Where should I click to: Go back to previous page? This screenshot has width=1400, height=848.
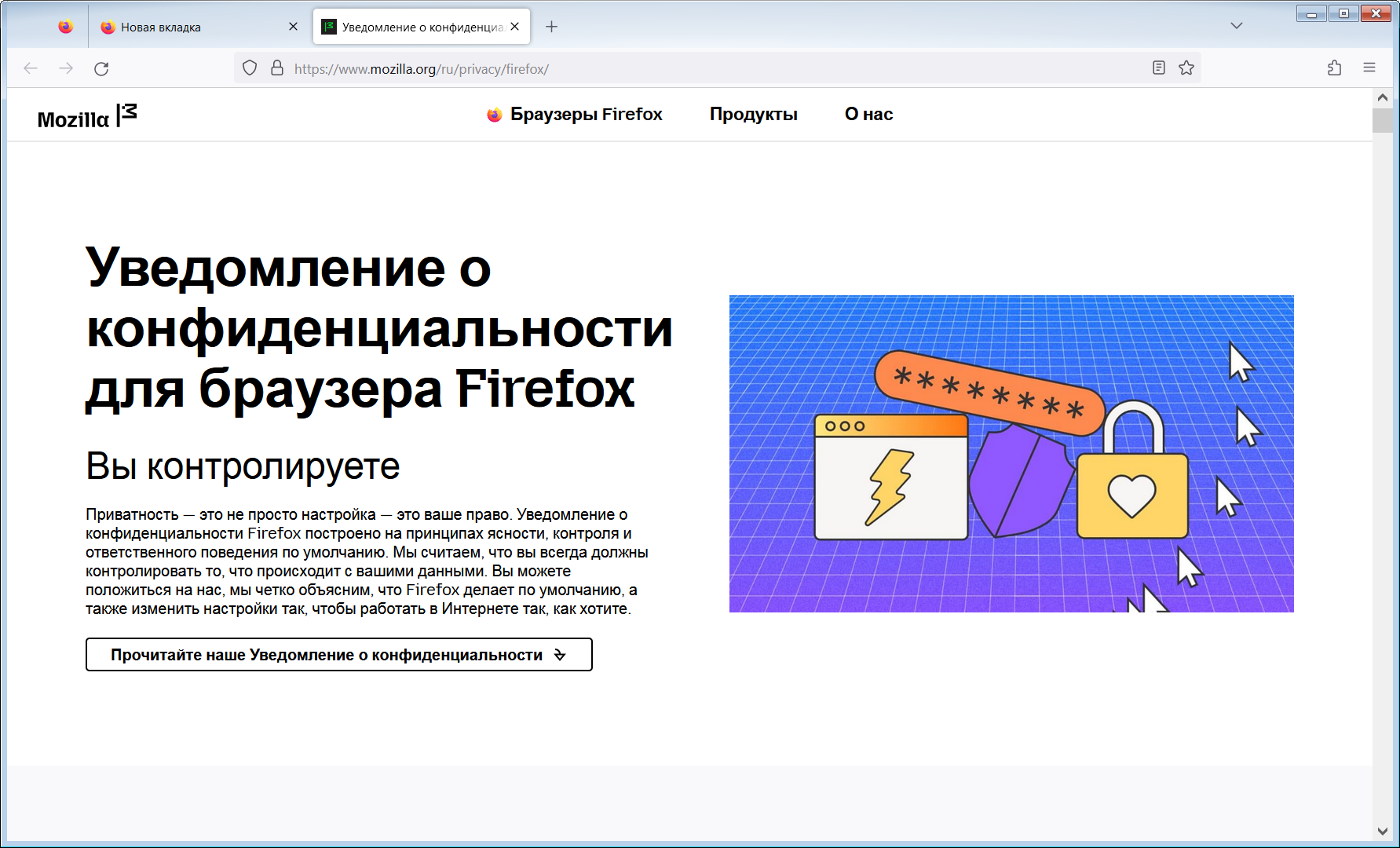[x=31, y=69]
